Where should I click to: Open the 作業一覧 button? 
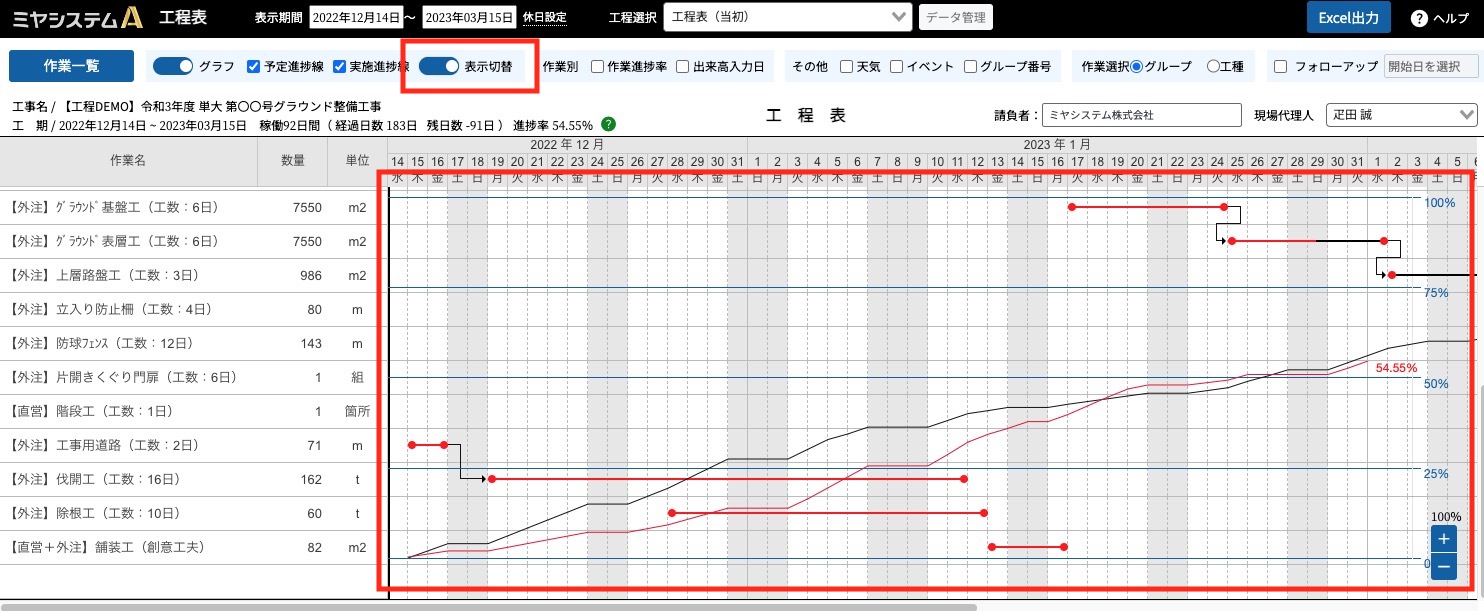click(x=71, y=66)
